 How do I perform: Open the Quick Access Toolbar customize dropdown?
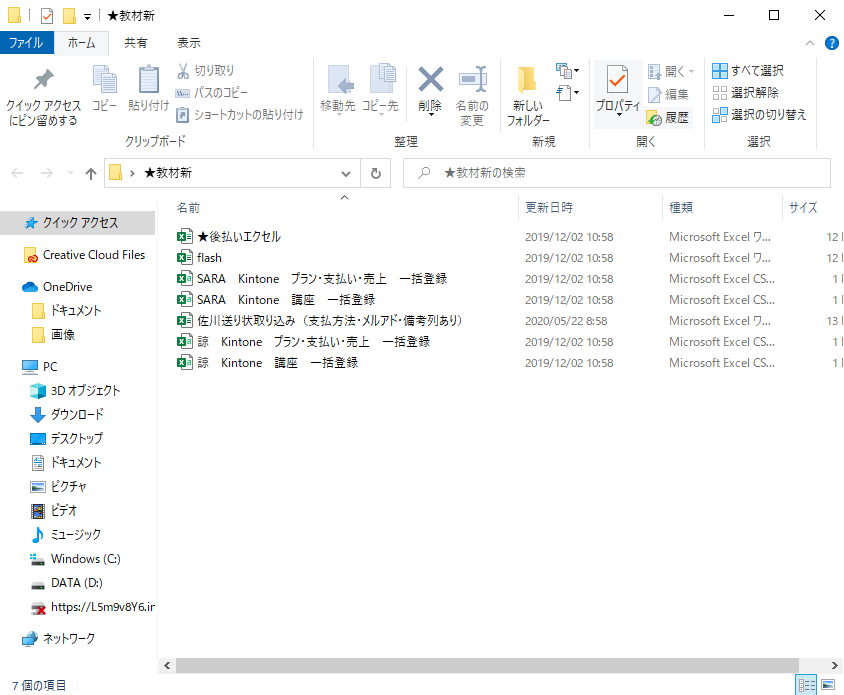click(x=89, y=16)
